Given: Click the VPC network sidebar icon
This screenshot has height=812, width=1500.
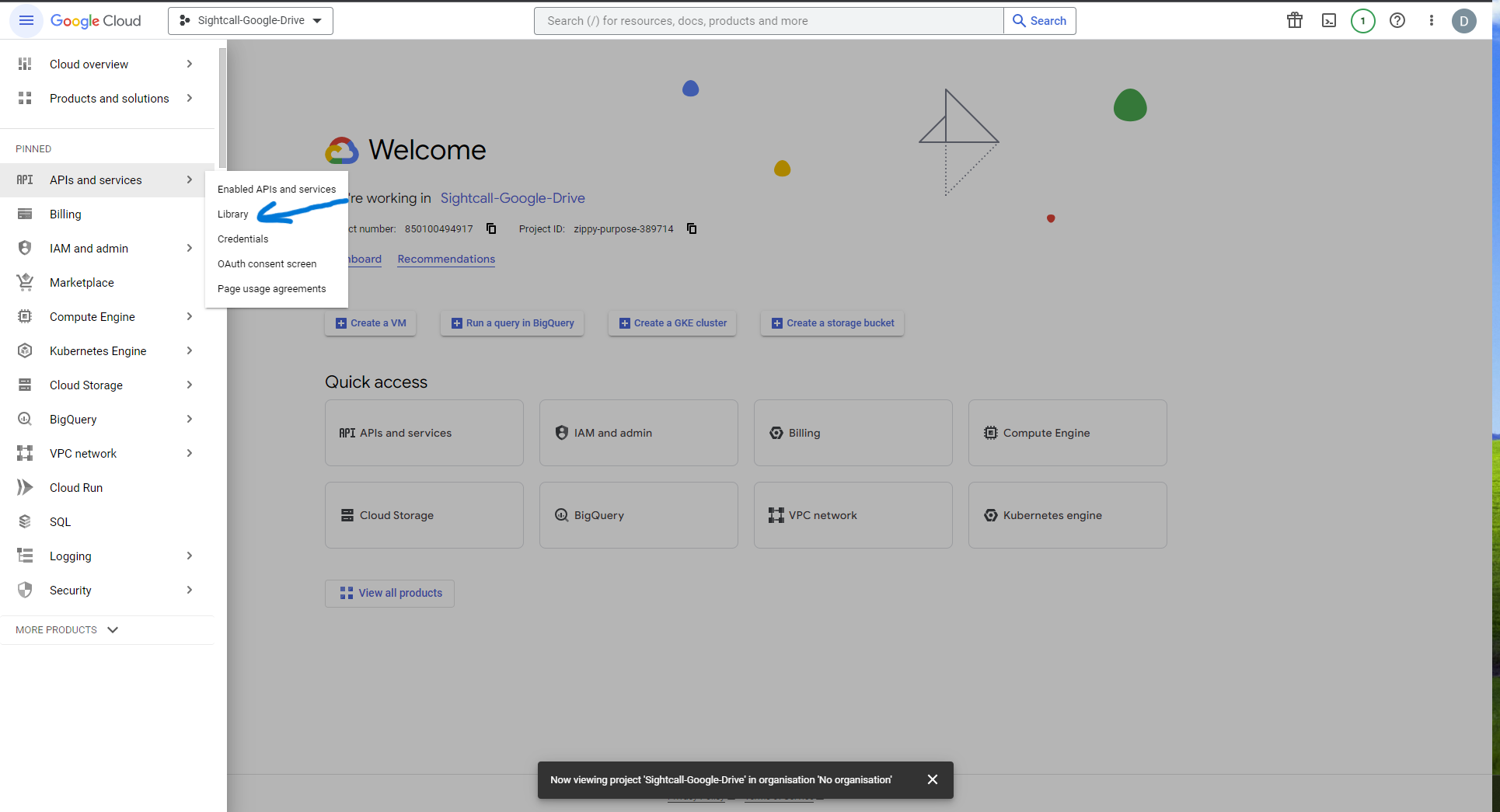Looking at the screenshot, I should [25, 454].
